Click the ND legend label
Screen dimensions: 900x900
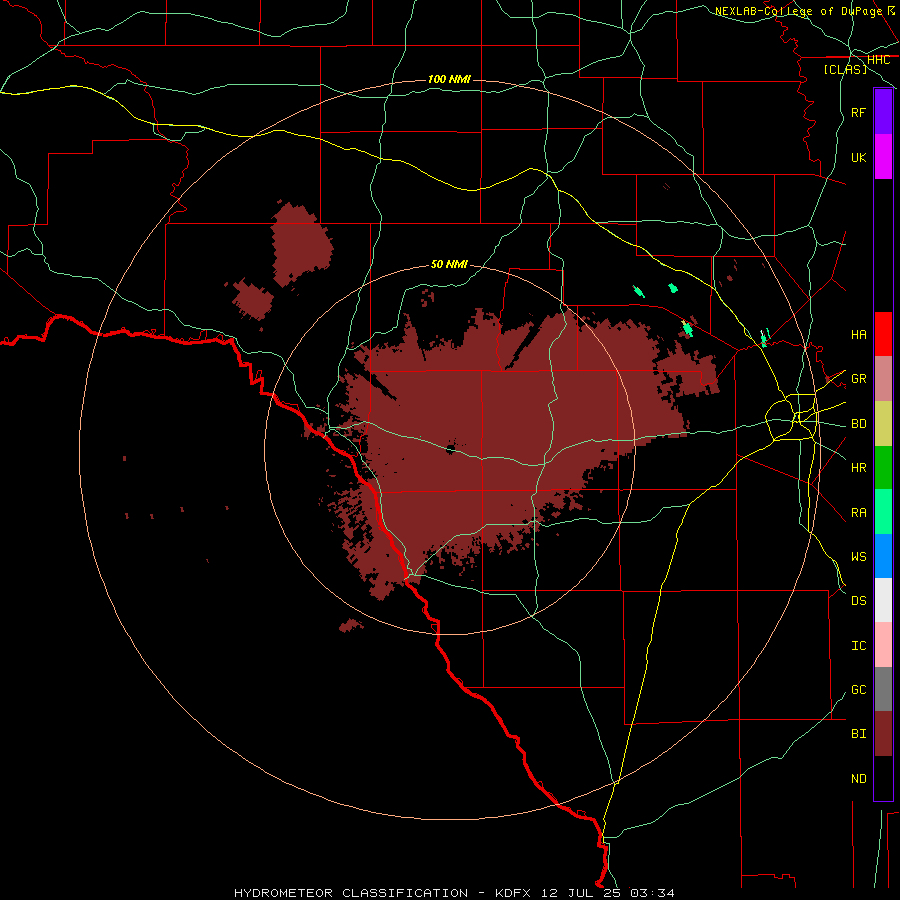pyautogui.click(x=858, y=779)
